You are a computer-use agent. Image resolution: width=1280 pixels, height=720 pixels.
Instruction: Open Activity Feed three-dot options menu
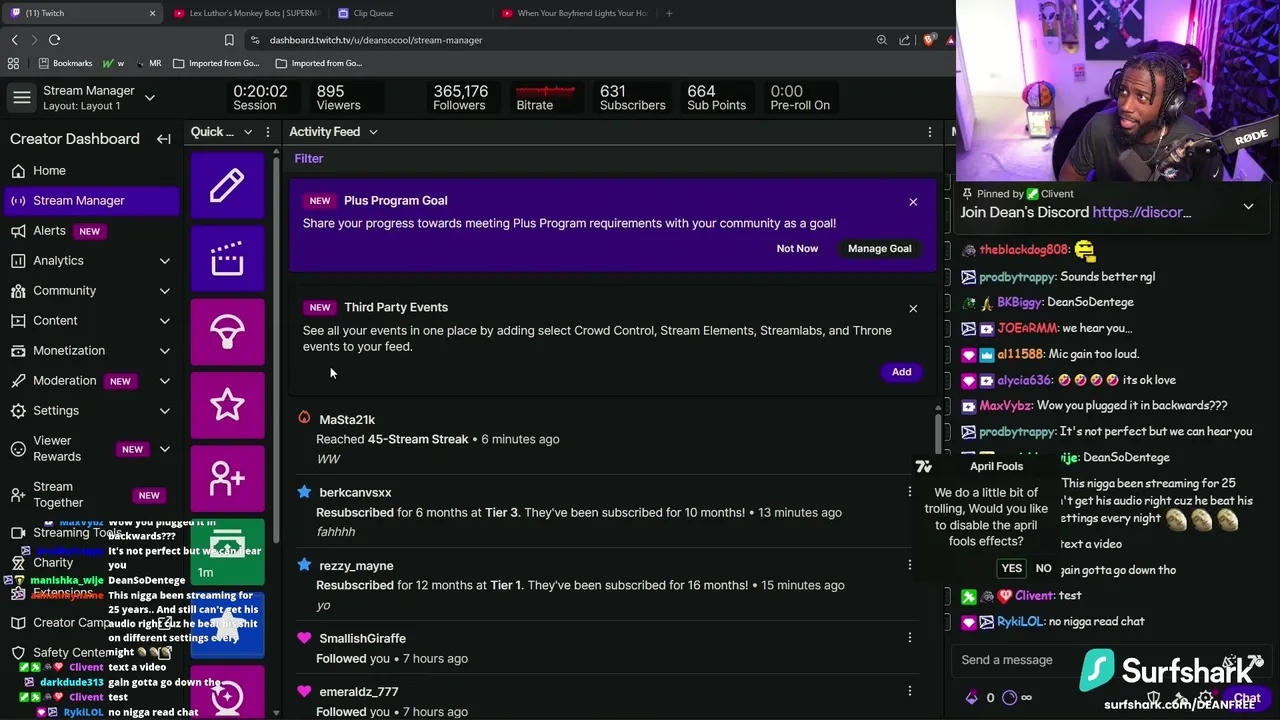929,132
